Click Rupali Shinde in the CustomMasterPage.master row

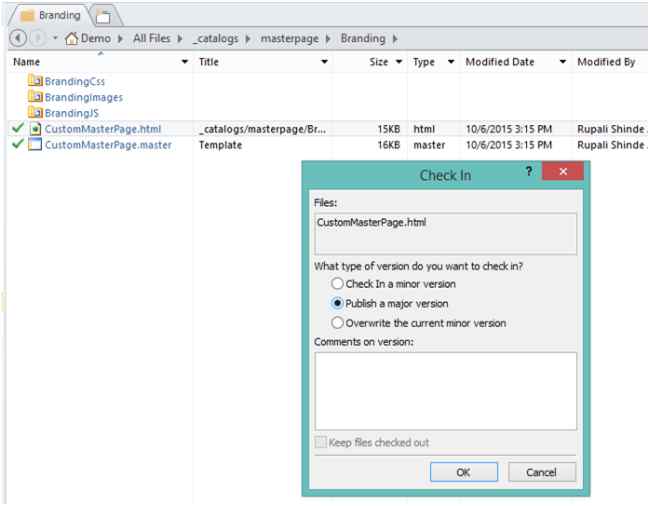click(611, 145)
